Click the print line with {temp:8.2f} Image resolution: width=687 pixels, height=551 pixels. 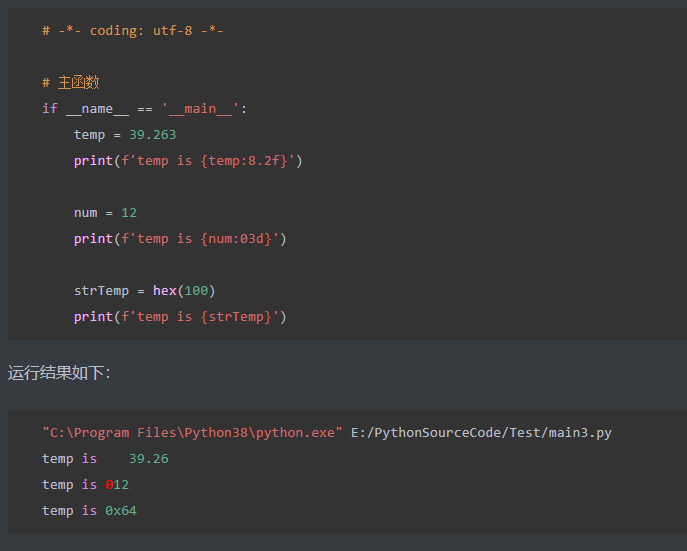[x=188, y=161]
